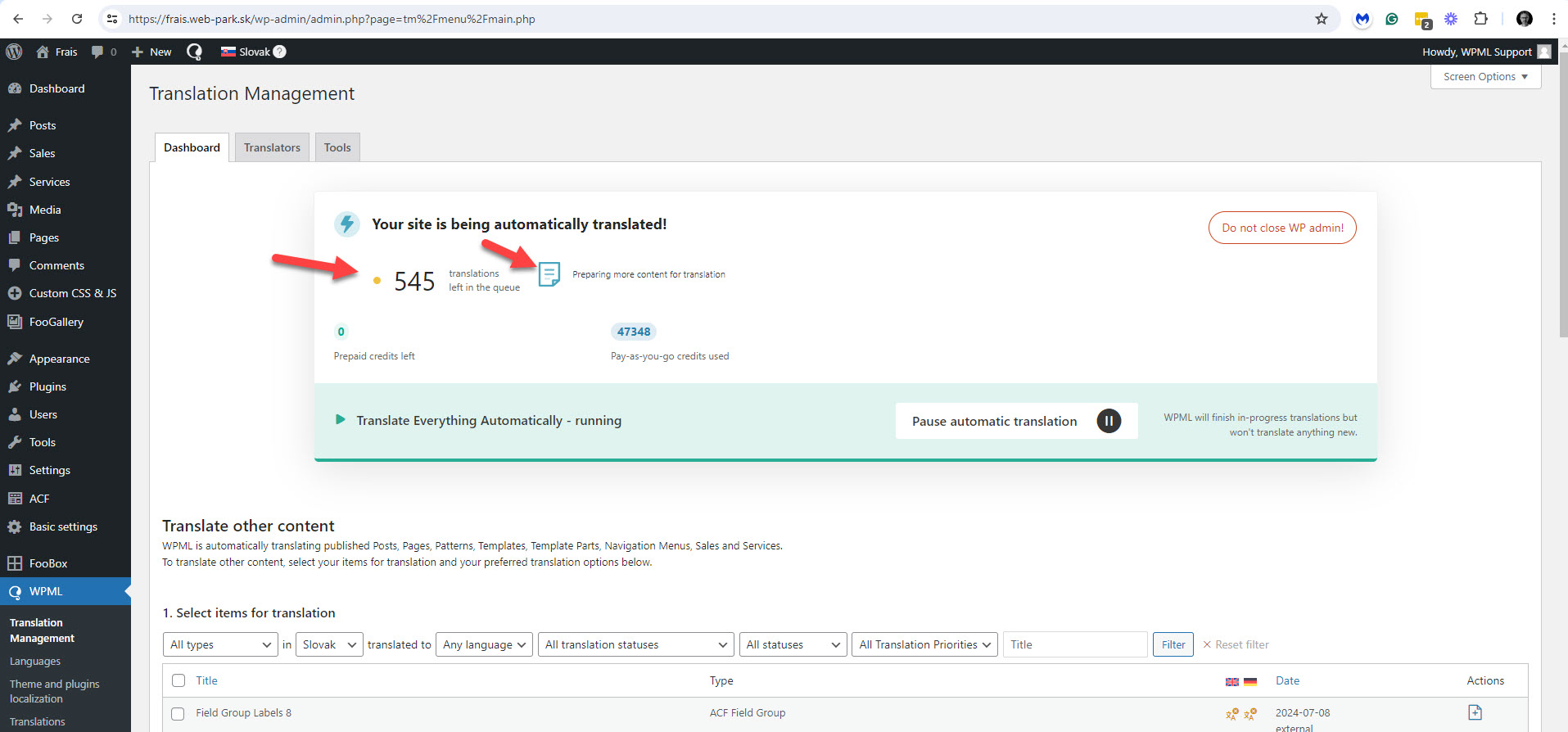Screen dimensions: 1568x732
Task: Open the All Translation Priorities dropdown
Action: (924, 644)
